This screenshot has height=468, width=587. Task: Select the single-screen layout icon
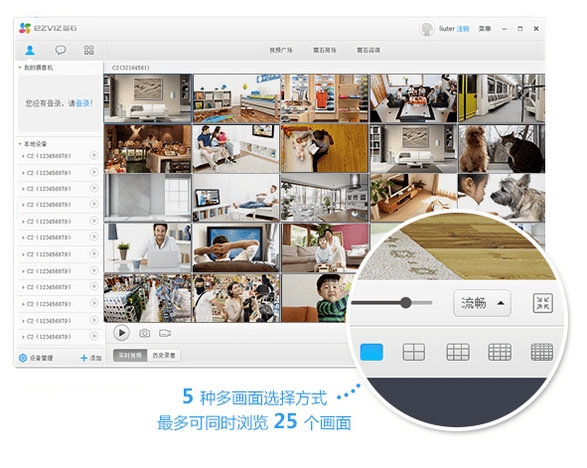click(371, 352)
